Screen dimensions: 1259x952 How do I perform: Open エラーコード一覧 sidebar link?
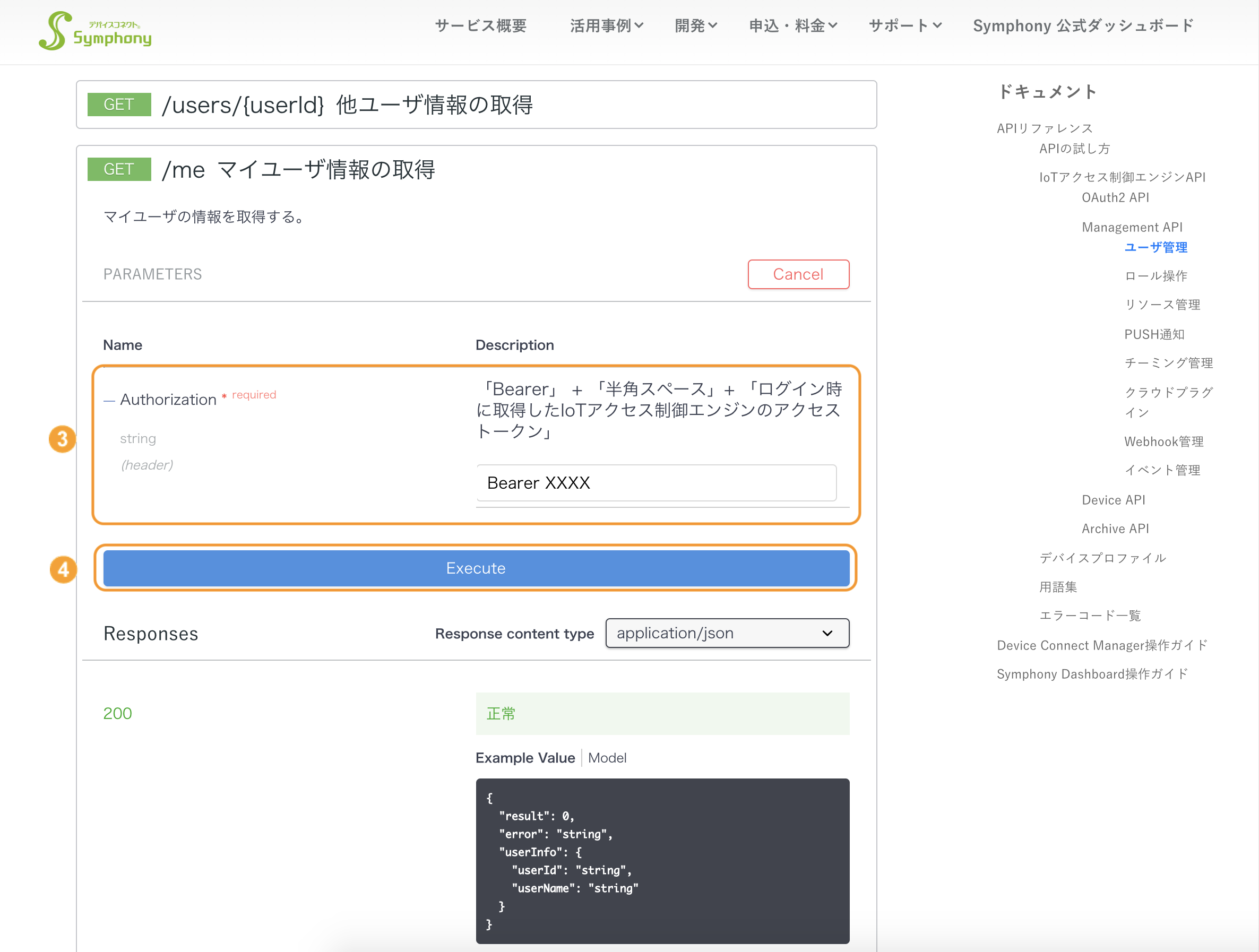[x=1090, y=616]
